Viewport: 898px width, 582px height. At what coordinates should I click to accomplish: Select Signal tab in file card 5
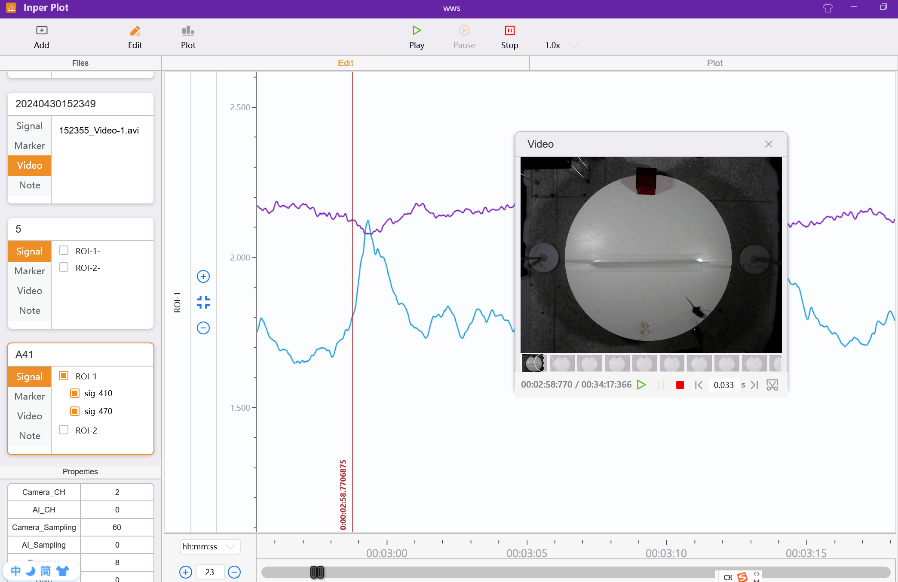29,251
